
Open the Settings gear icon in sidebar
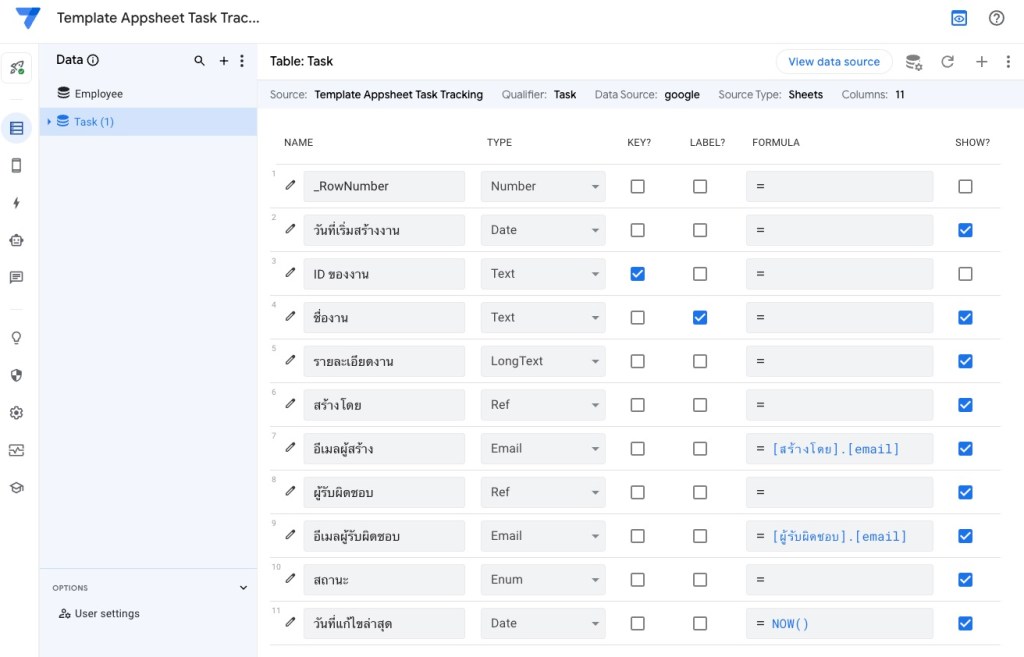17,413
